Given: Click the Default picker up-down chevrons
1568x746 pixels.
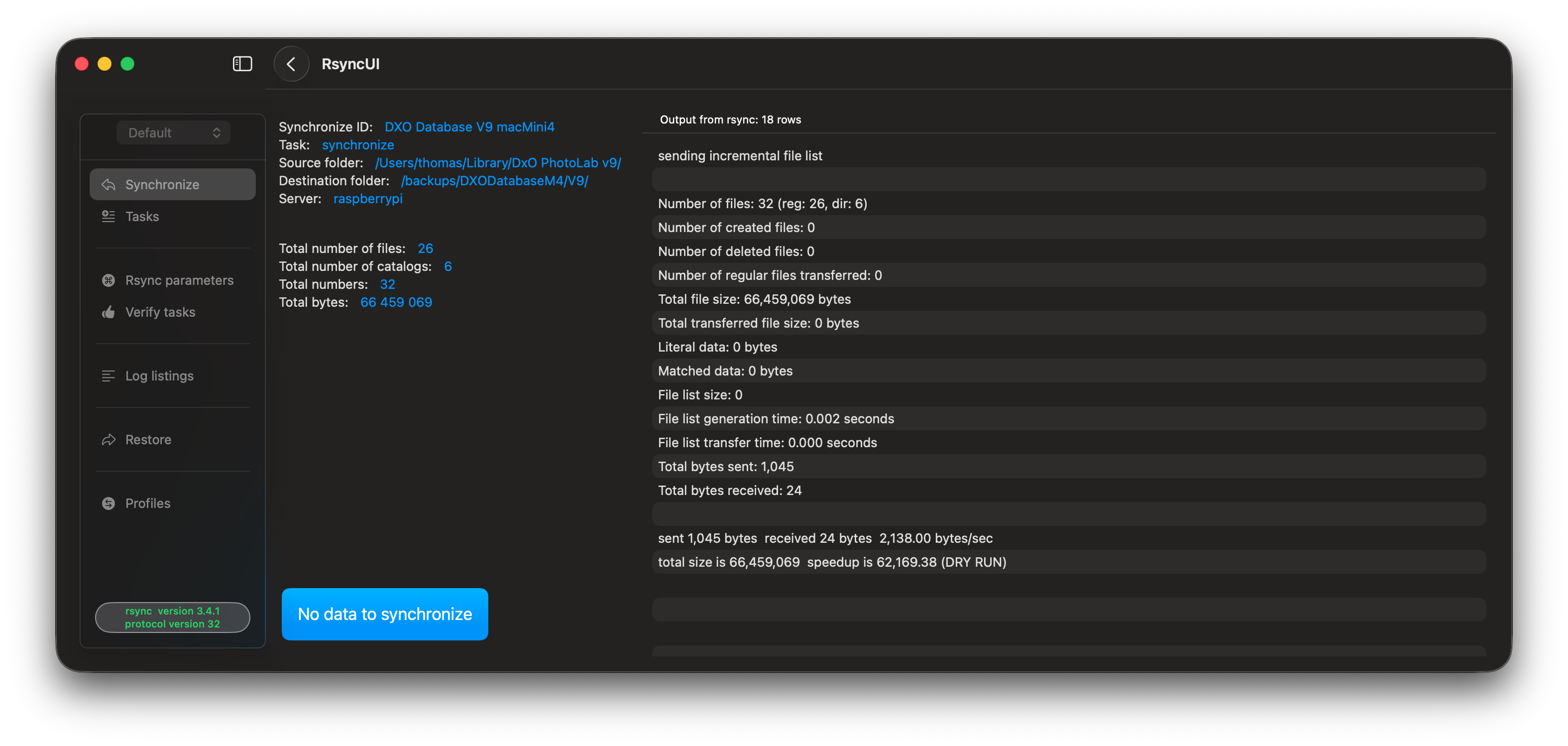Looking at the screenshot, I should [x=216, y=133].
